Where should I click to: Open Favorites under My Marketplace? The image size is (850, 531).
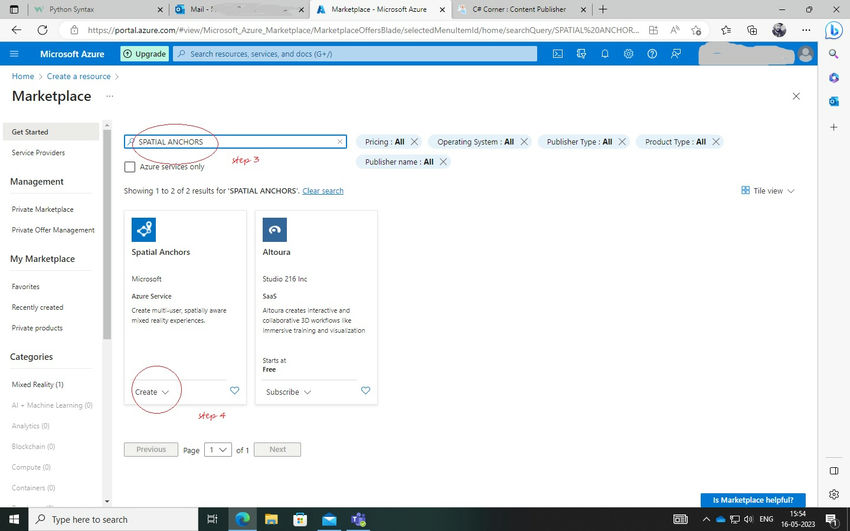coord(25,287)
